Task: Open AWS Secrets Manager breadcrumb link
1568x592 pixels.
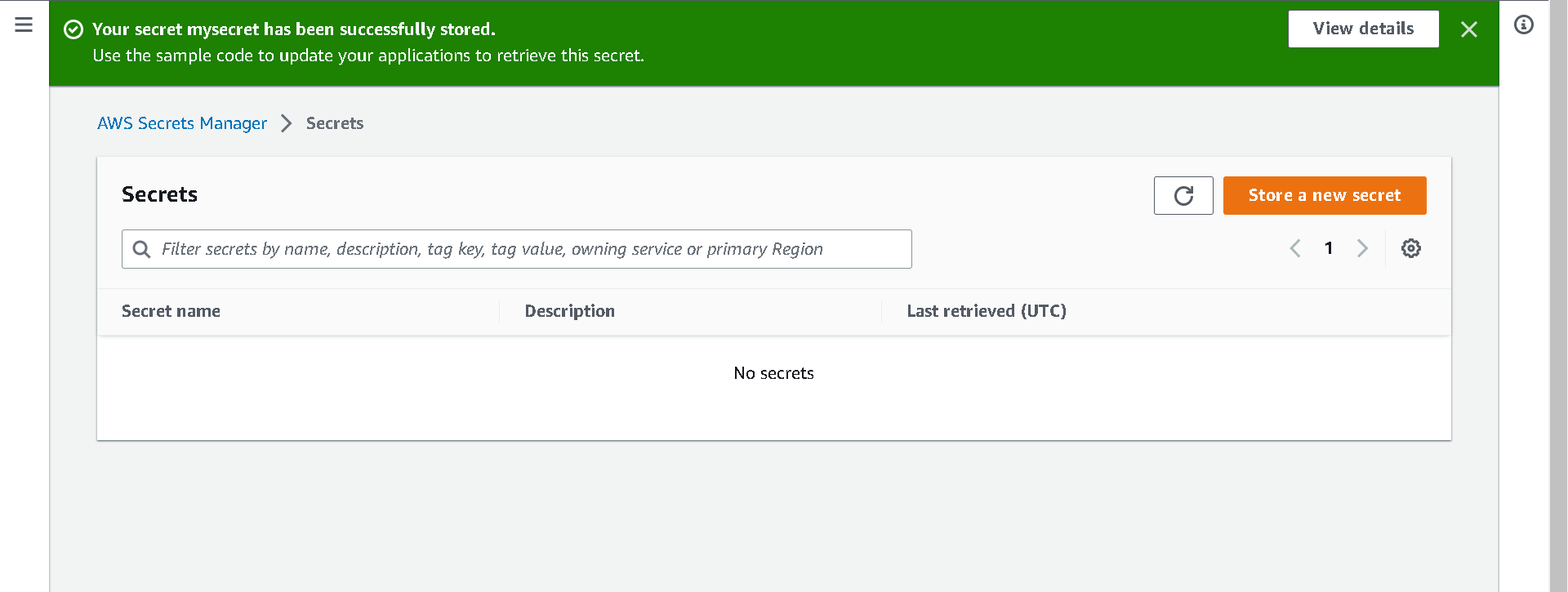Action: [x=182, y=123]
